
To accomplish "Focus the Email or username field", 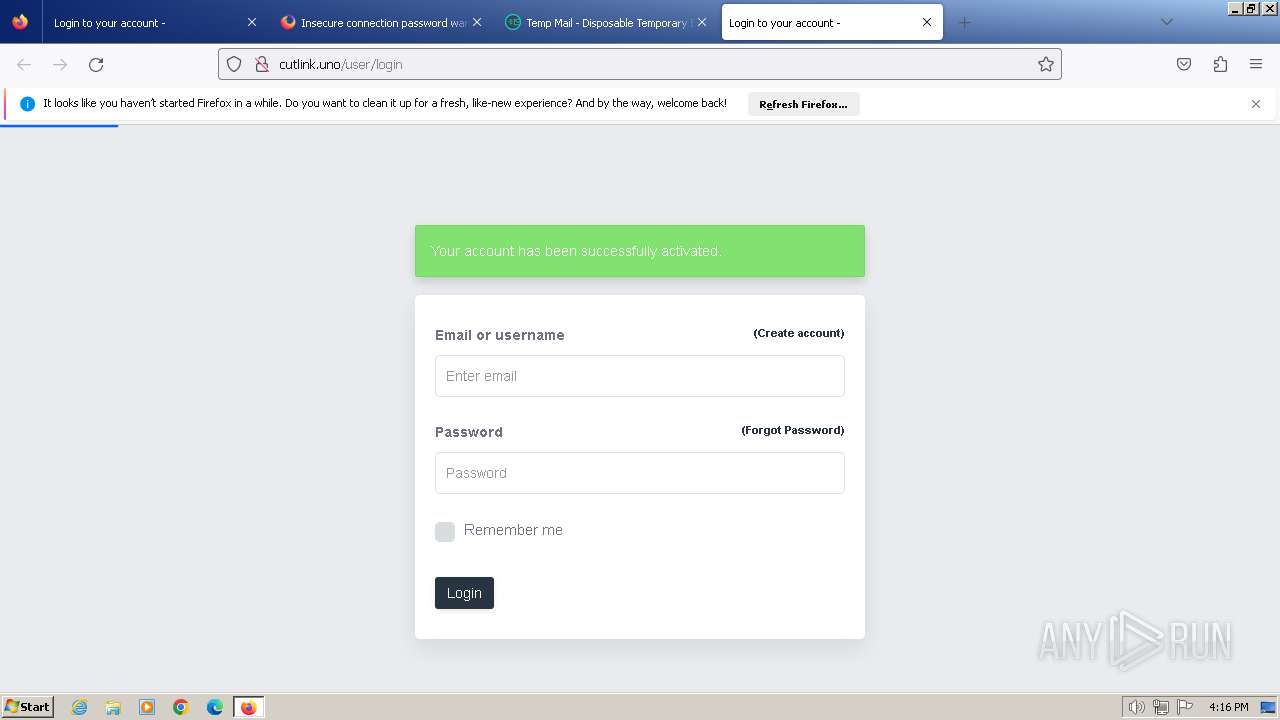I will click(640, 376).
